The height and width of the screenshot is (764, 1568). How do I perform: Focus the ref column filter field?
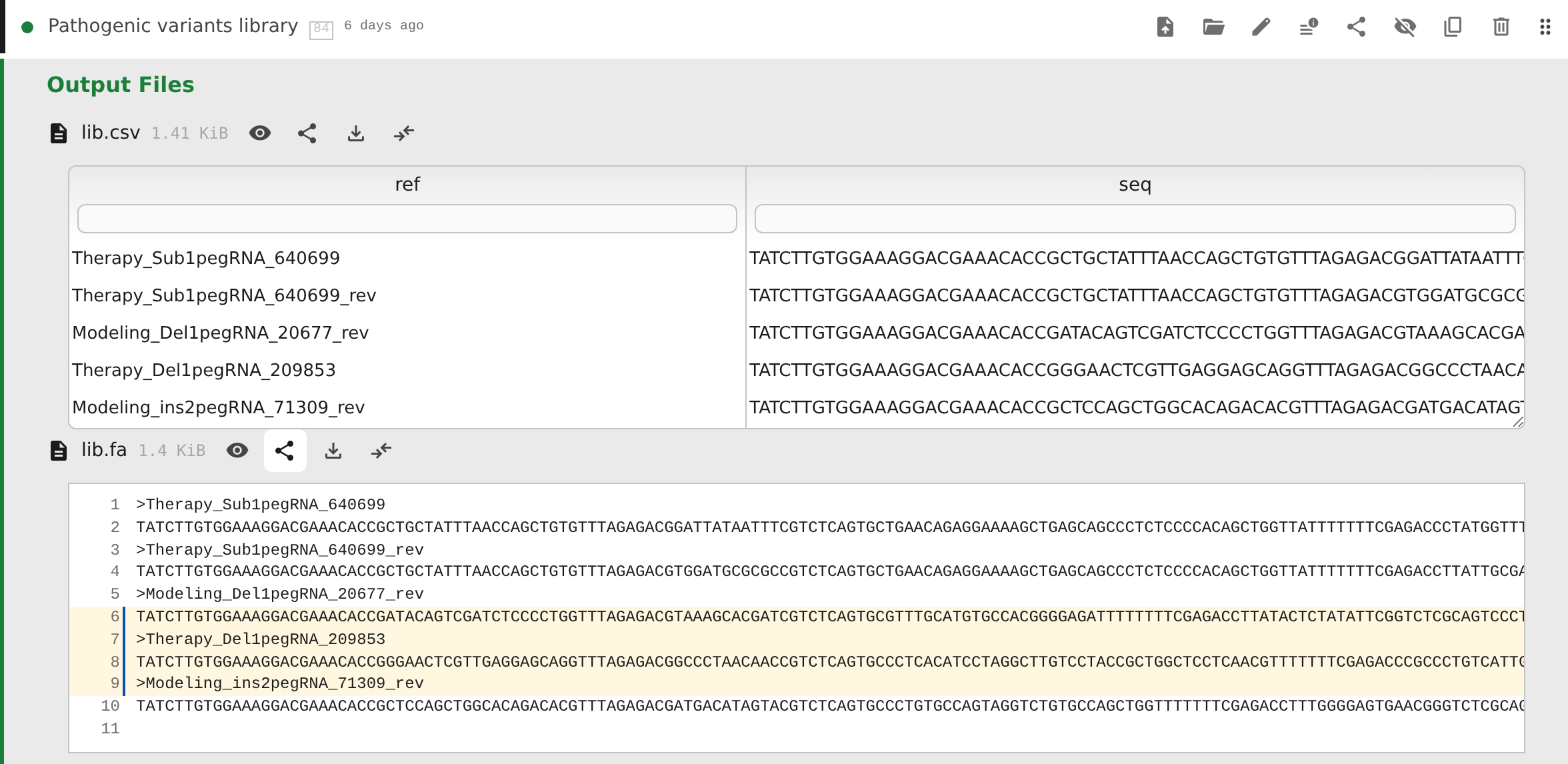pos(407,219)
